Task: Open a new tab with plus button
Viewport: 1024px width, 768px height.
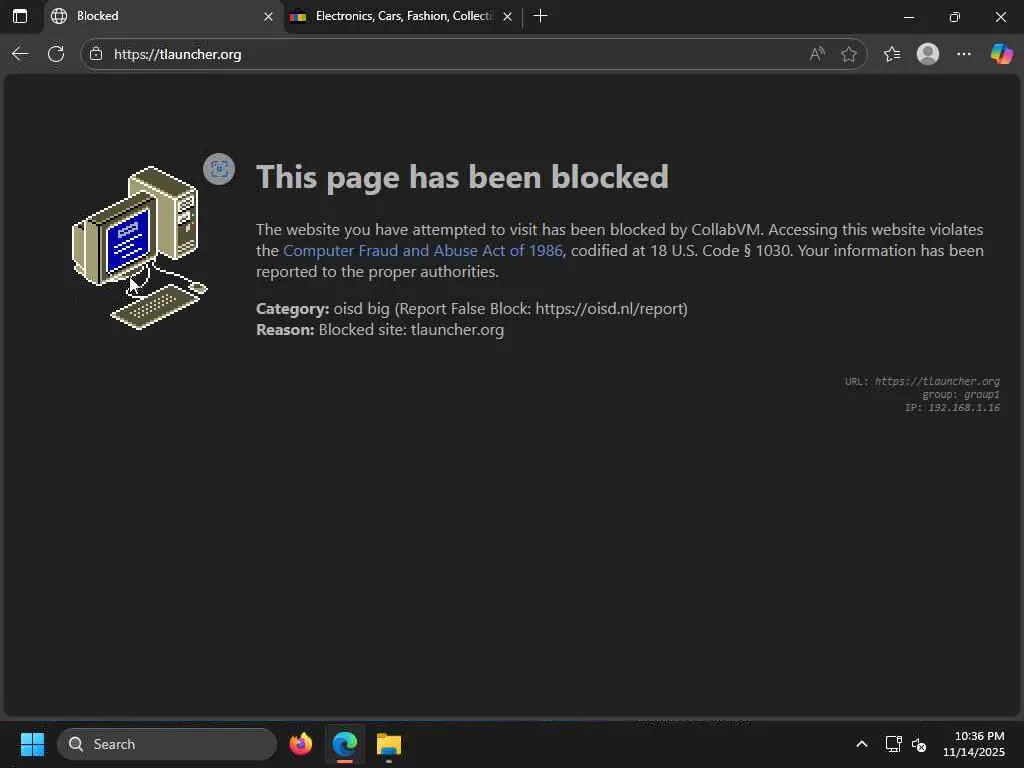Action: tap(540, 16)
